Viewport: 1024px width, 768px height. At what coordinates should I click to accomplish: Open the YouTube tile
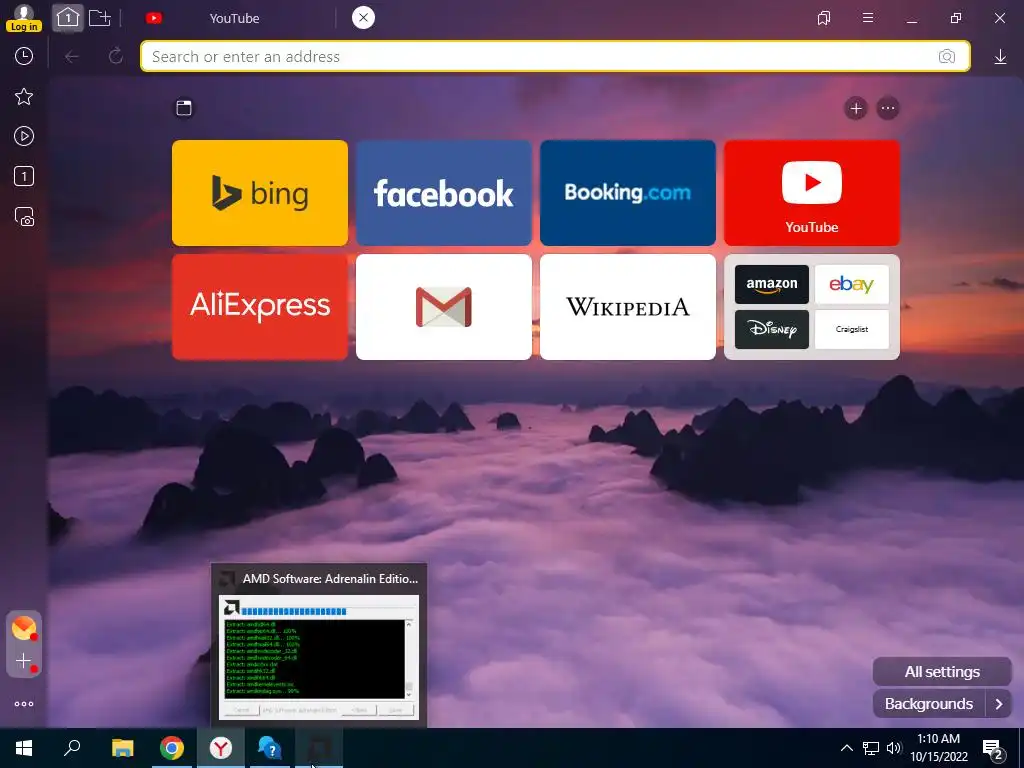(812, 193)
